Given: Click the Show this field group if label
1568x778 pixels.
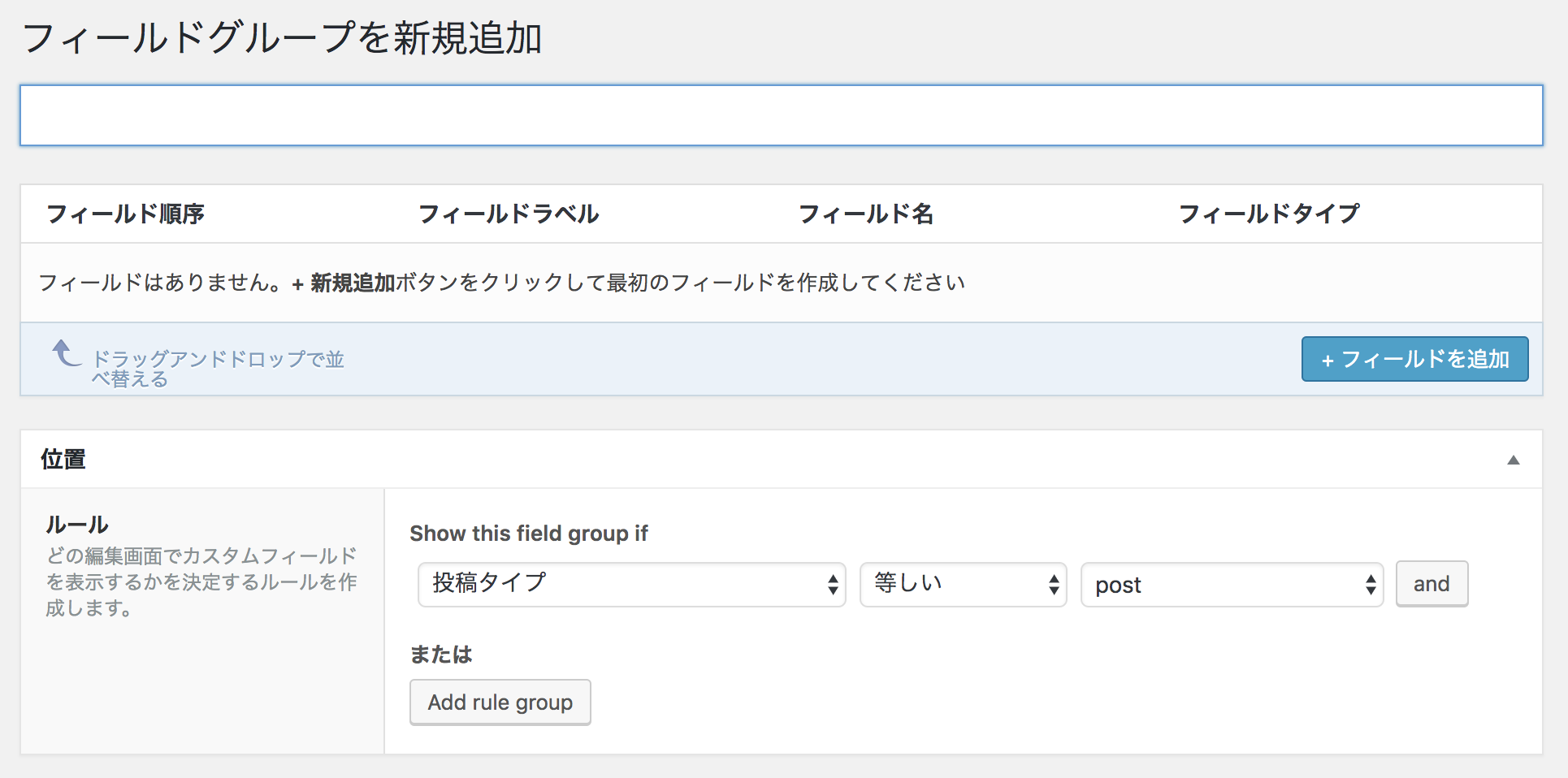Looking at the screenshot, I should 528,534.
